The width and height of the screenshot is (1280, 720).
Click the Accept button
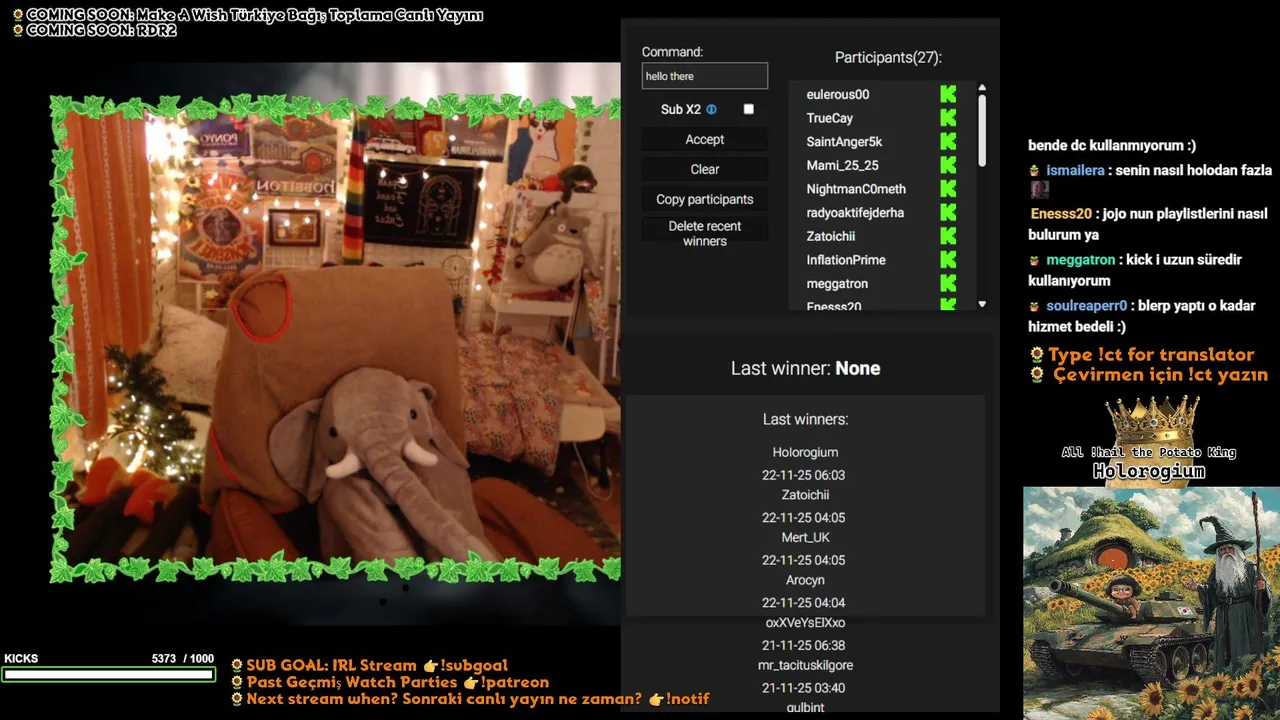coord(705,140)
